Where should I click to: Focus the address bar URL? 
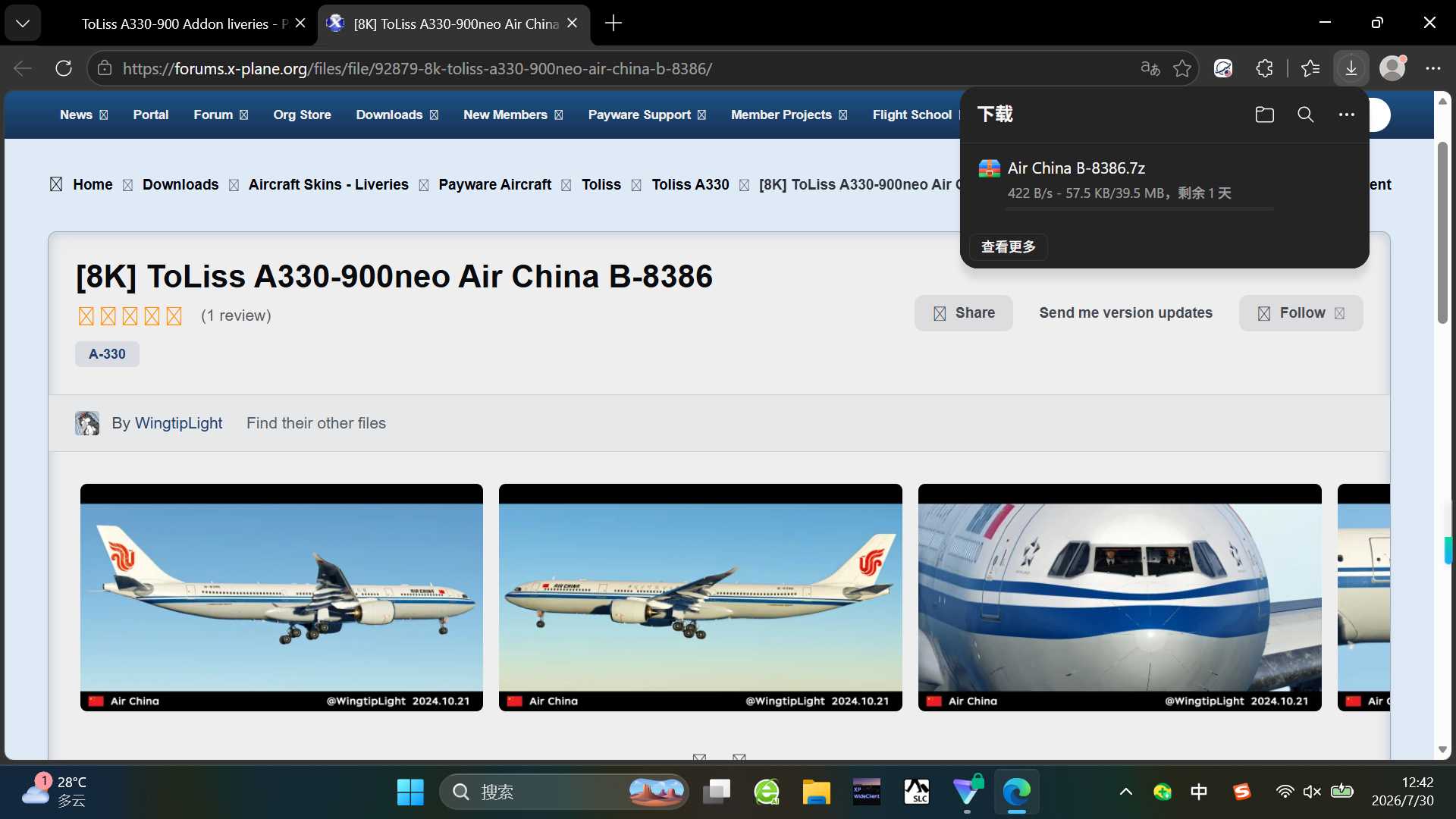[417, 68]
